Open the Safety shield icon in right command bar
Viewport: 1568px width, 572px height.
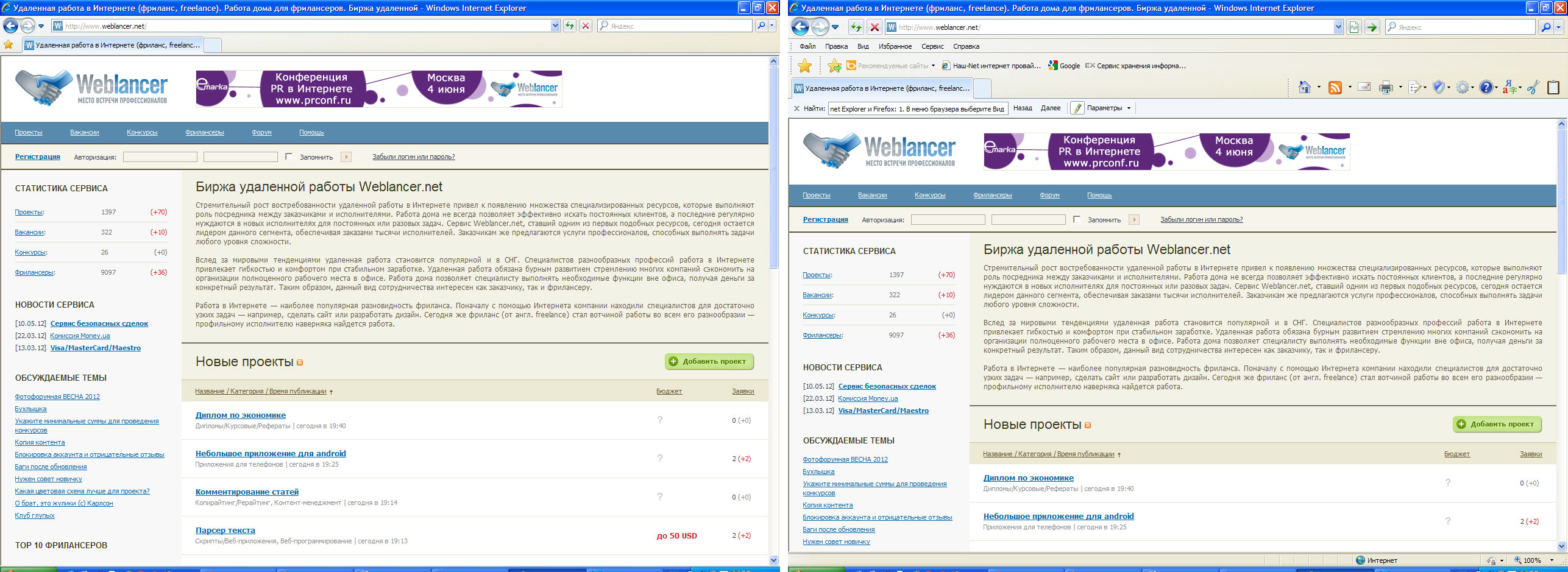pyautogui.click(x=1439, y=87)
